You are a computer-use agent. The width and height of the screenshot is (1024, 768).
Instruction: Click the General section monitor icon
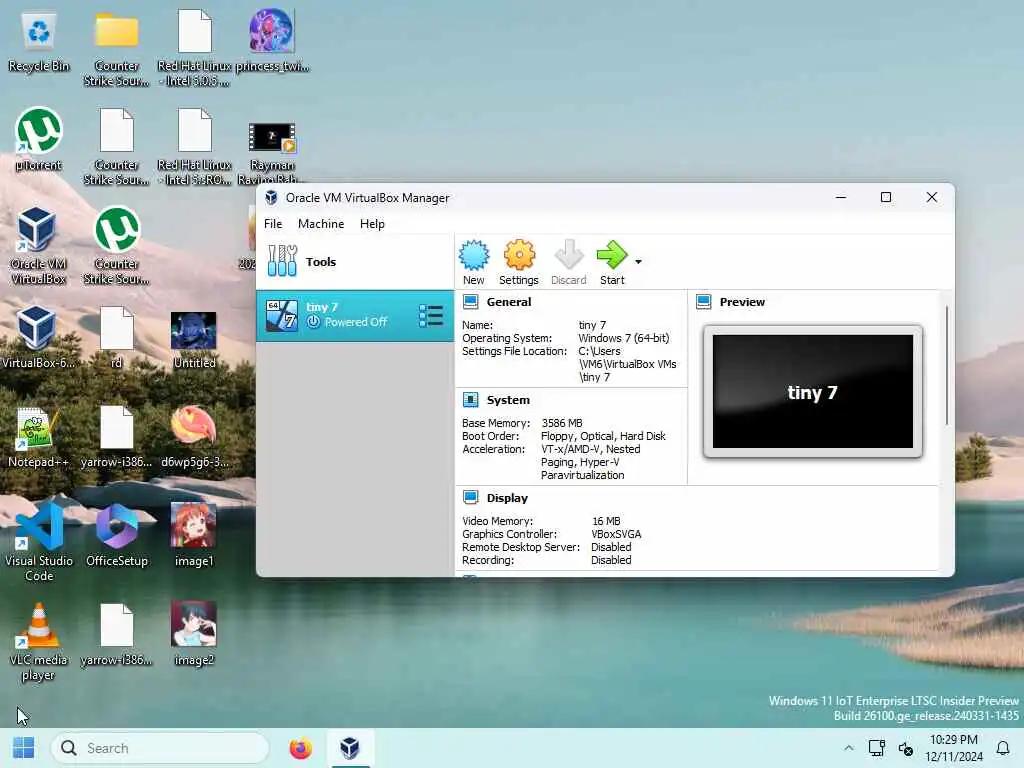tap(470, 302)
